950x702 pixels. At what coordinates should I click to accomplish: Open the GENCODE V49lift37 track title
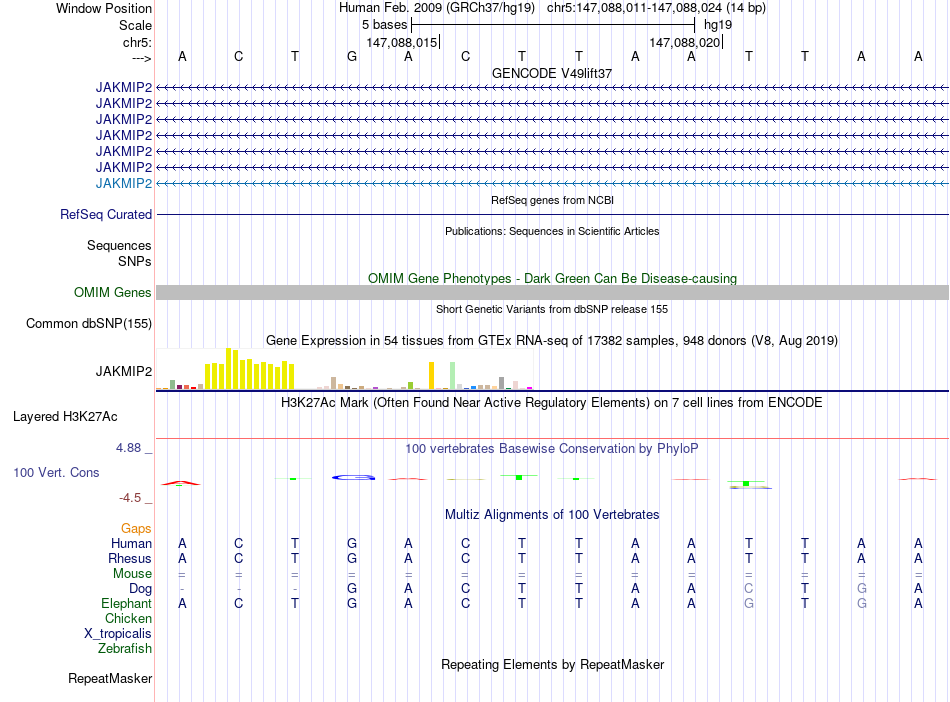click(x=552, y=73)
